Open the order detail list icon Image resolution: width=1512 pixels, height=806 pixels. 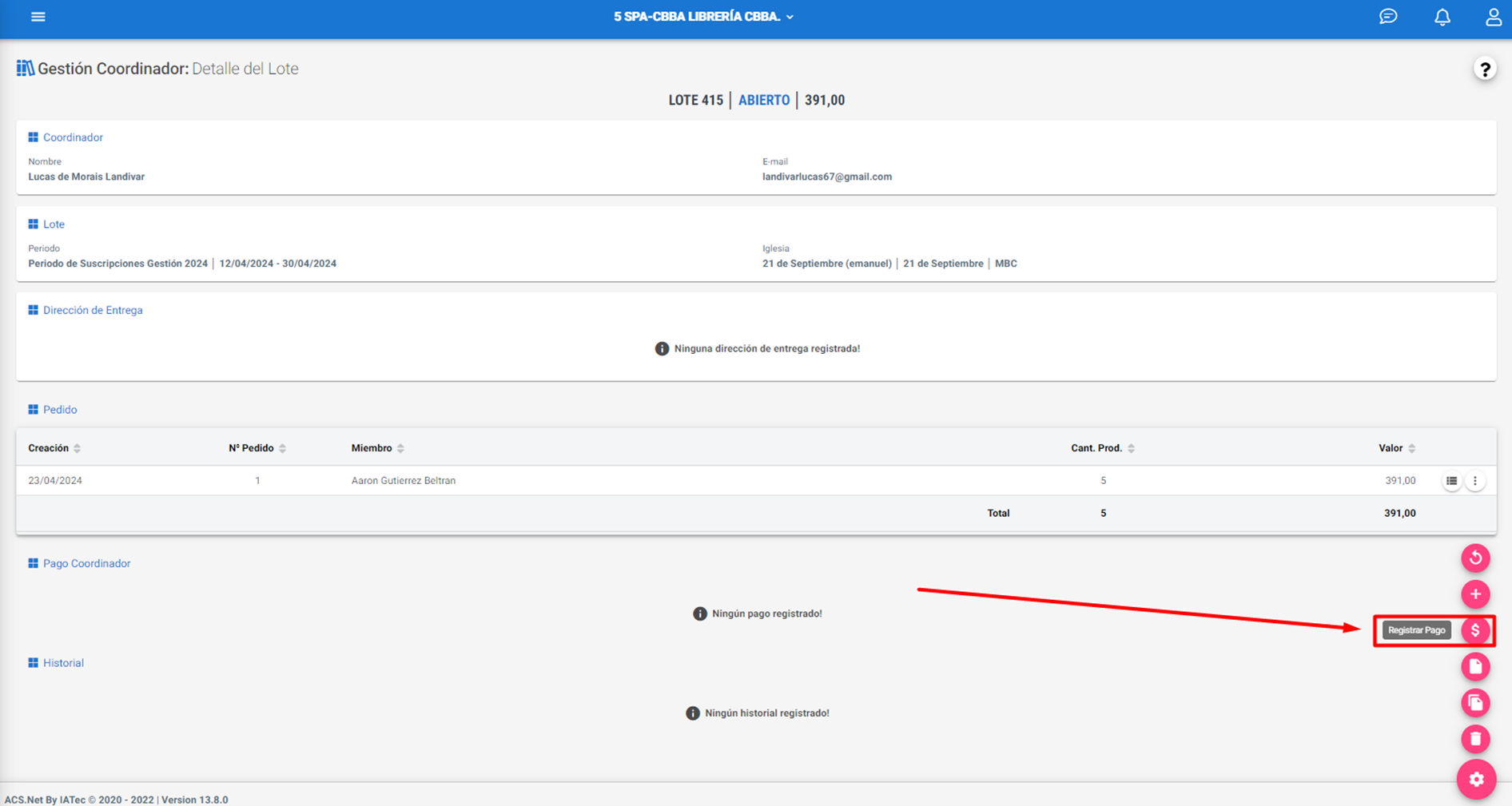tap(1451, 481)
